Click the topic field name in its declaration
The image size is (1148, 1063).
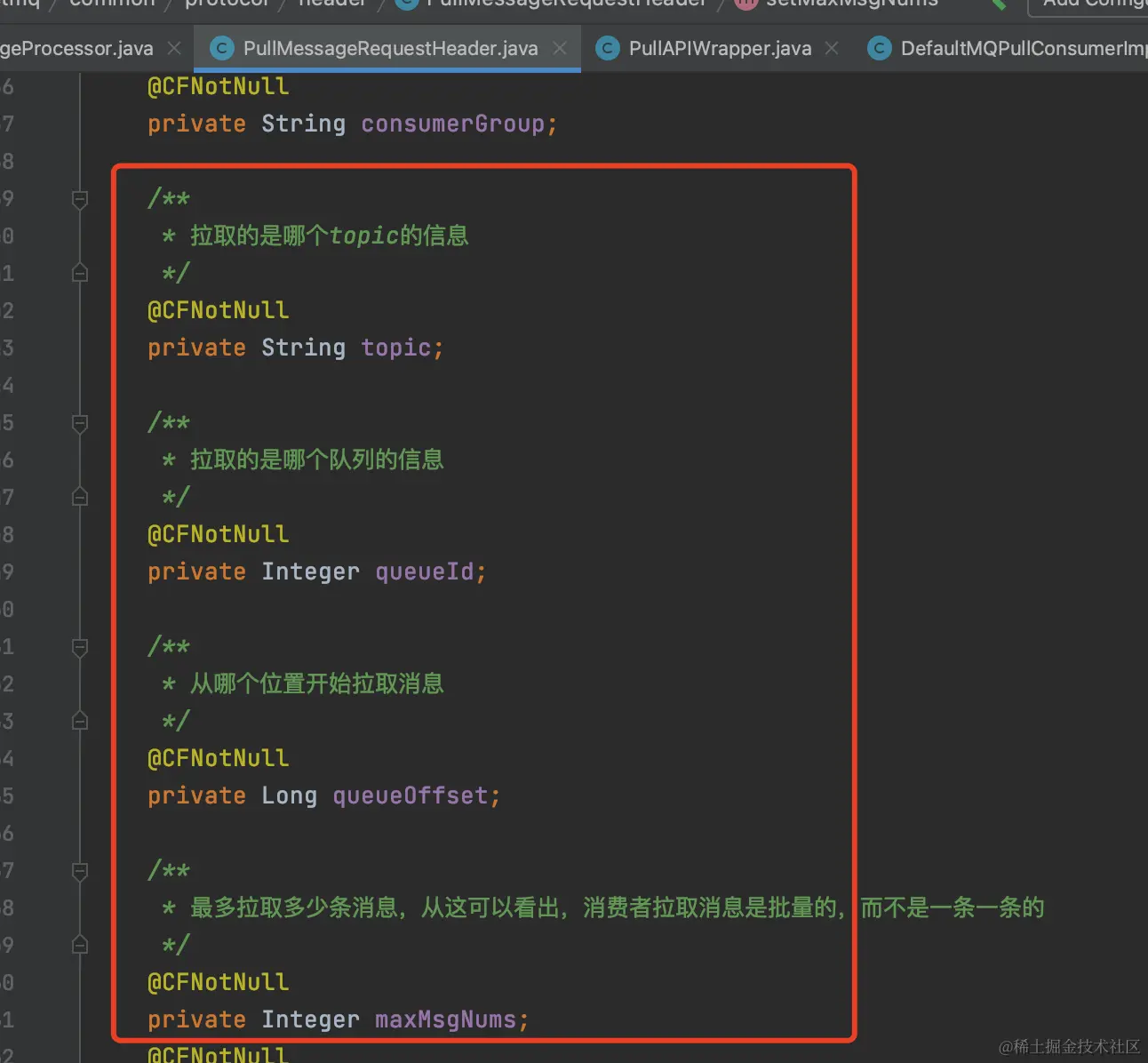click(x=395, y=348)
